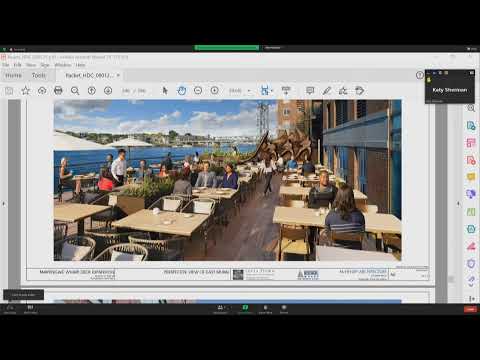Click the stamp tool icon
Image resolution: width=480 pixels, height=360 pixels.
tap(359, 91)
